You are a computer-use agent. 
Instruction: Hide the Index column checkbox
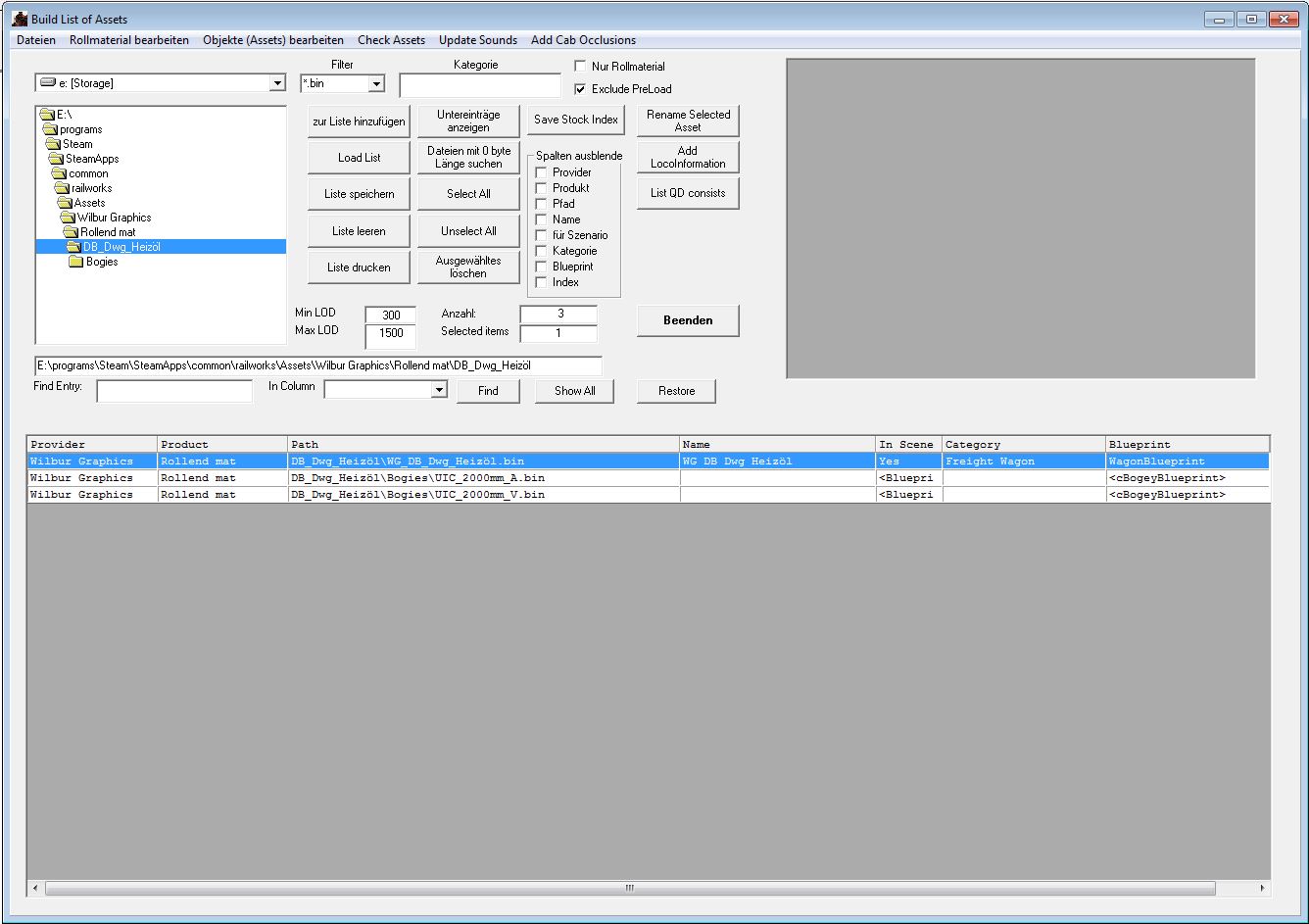(541, 282)
